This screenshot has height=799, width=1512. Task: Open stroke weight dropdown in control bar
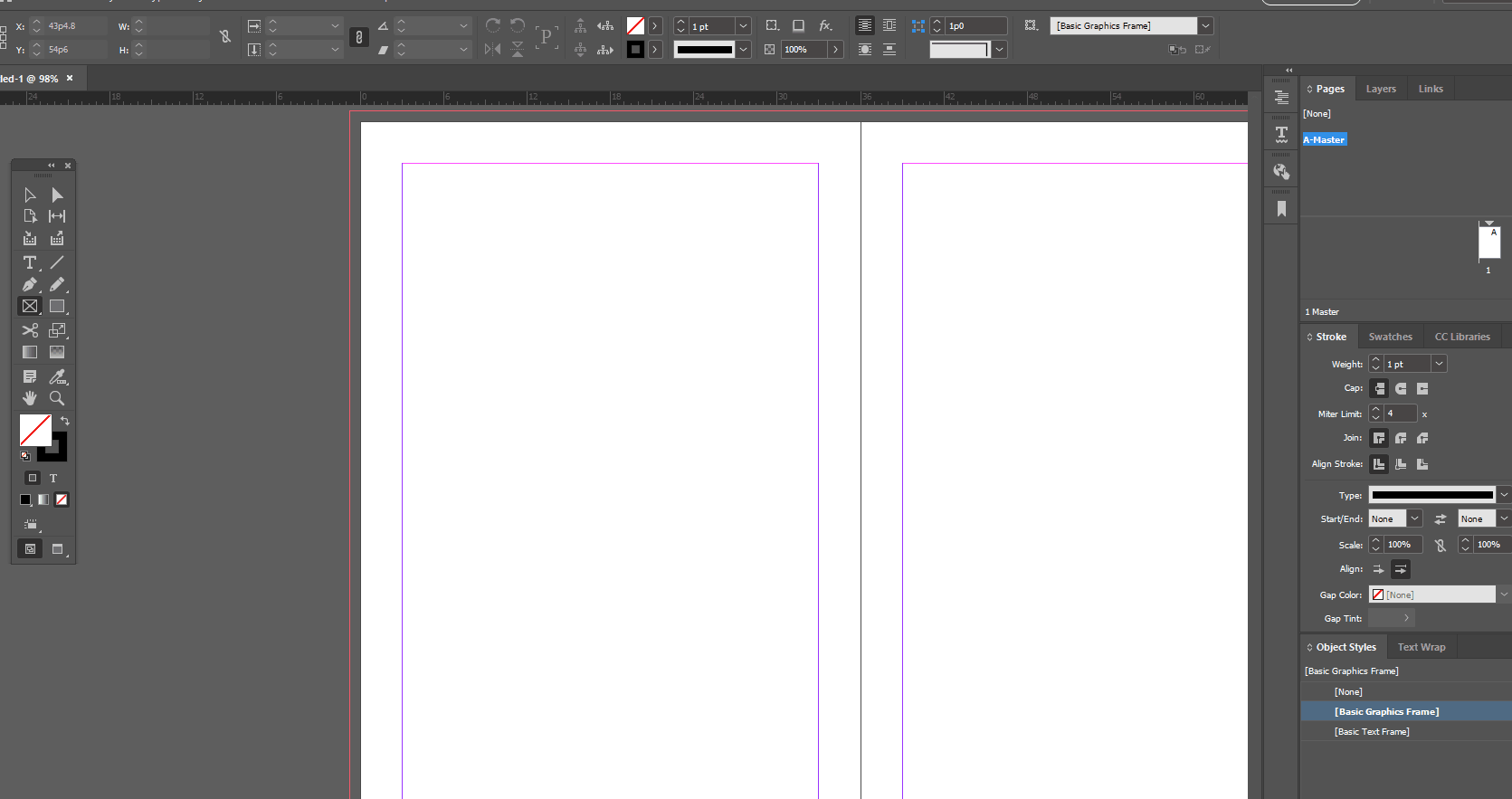point(743,26)
